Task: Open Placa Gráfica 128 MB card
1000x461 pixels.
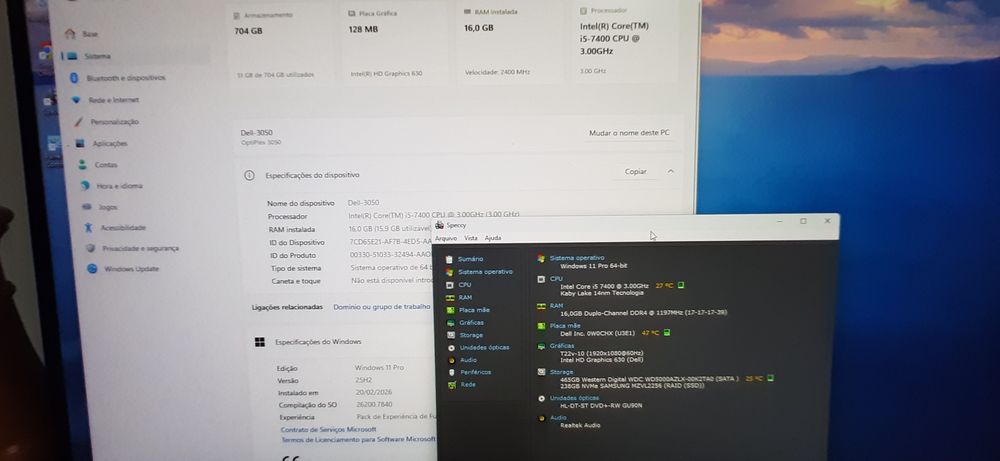Action: point(395,45)
